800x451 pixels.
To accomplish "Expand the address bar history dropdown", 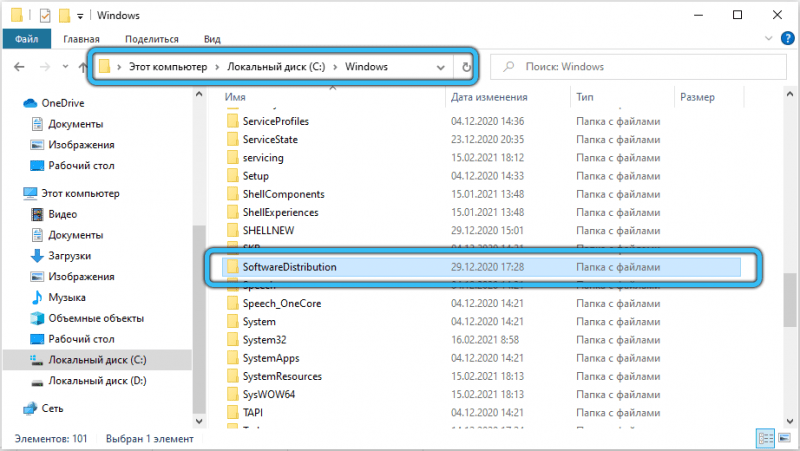I will point(440,67).
